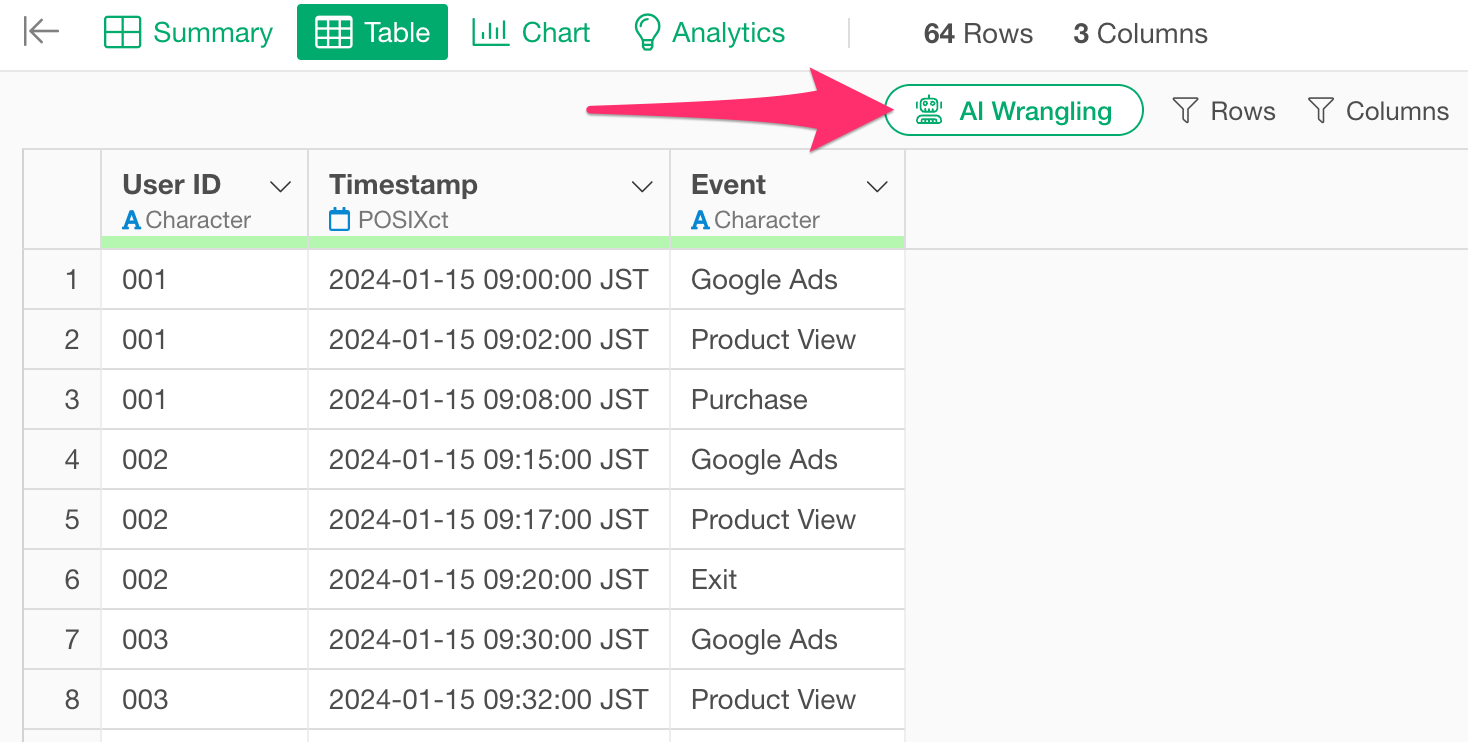Open the Summary view tab
This screenshot has width=1468, height=742.
point(188,33)
